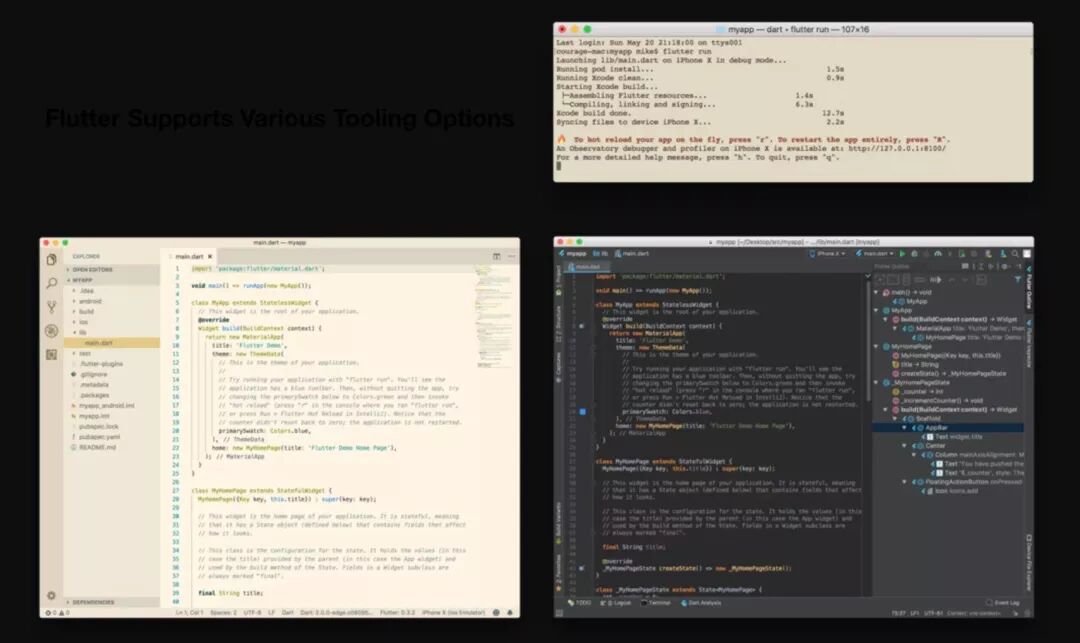Screen dimensions: 1080x643
Task: Open the Debug icon in VS Code activity bar
Action: tap(52, 330)
